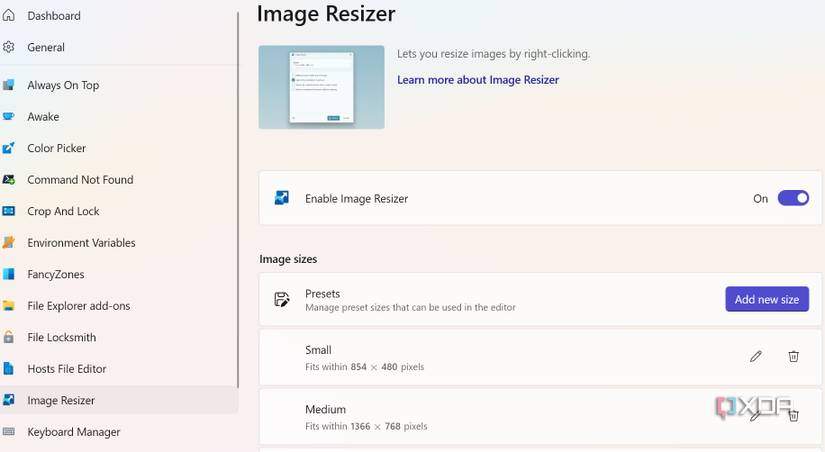The width and height of the screenshot is (825, 452).
Task: Select the Crop And Lock label
Action: pos(63,212)
